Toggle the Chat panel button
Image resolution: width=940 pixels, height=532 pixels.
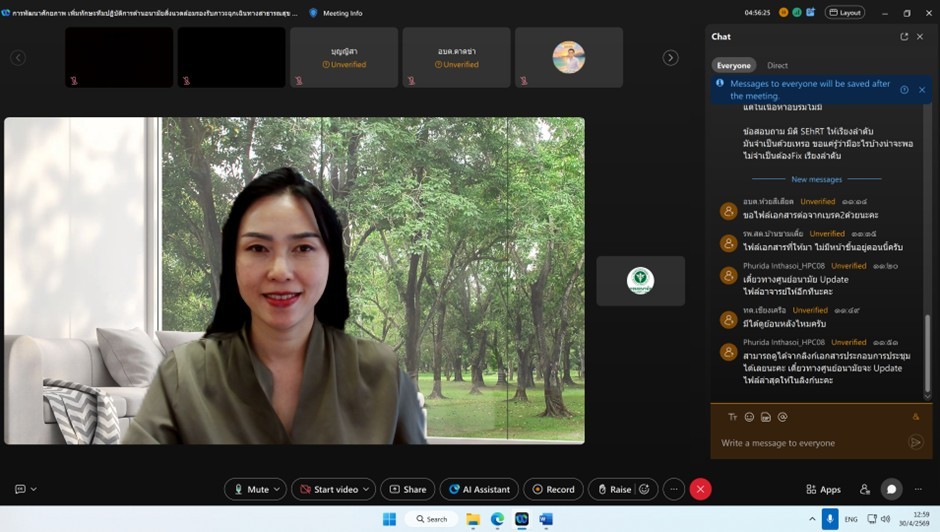891,489
